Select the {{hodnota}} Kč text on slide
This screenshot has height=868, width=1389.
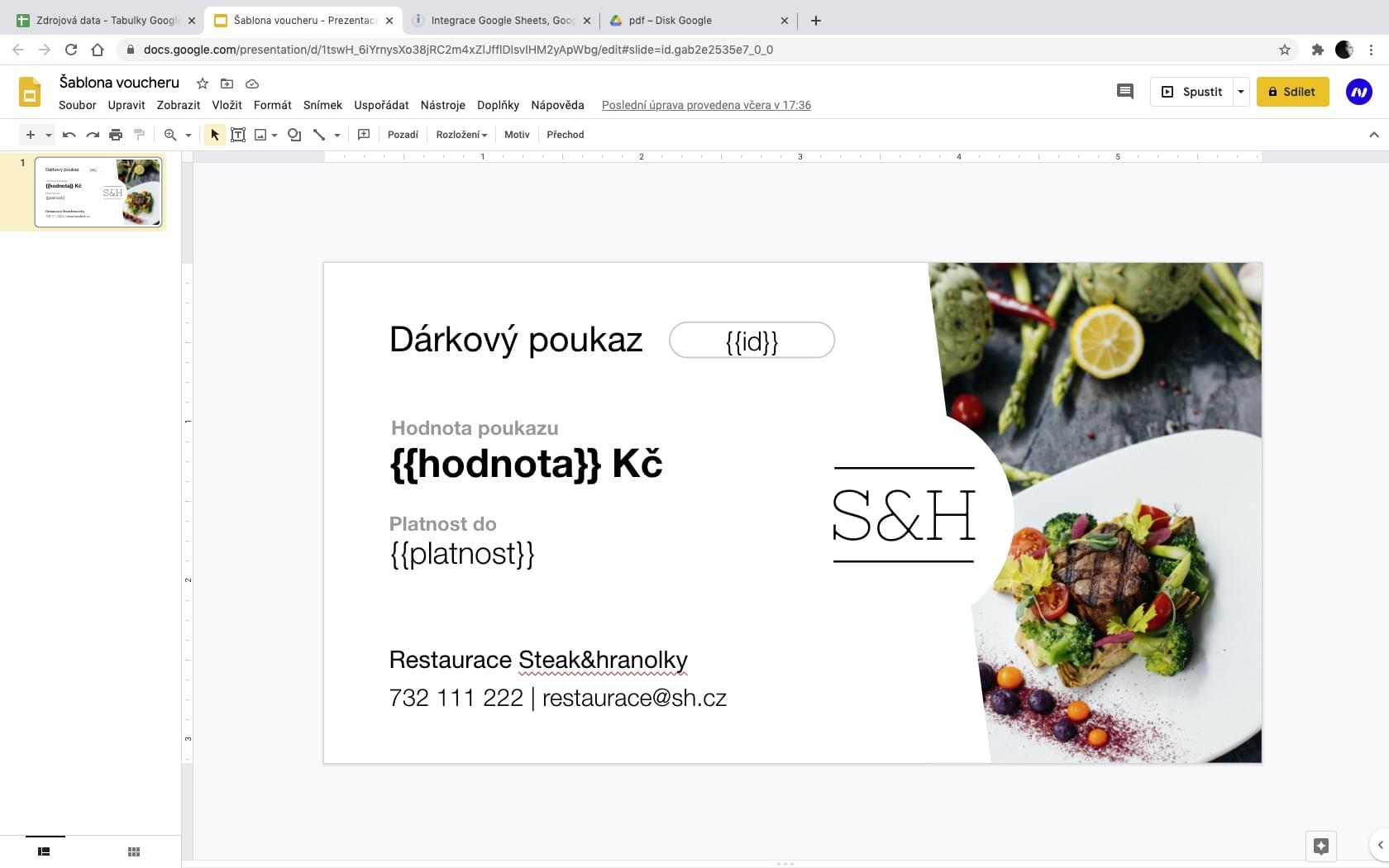pos(526,464)
